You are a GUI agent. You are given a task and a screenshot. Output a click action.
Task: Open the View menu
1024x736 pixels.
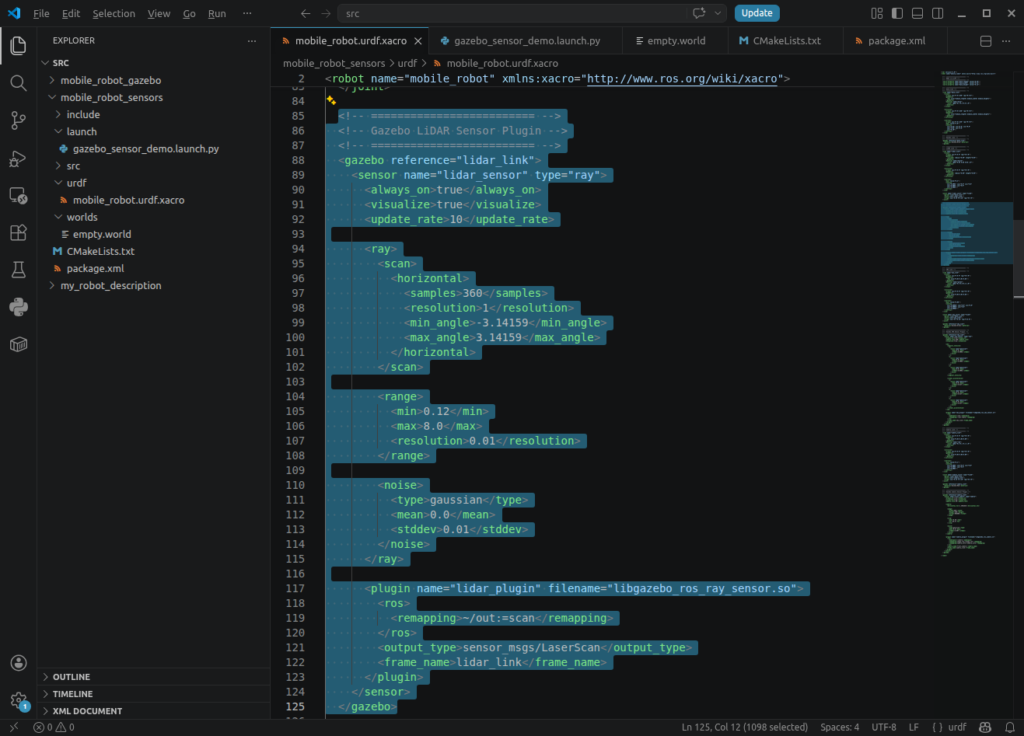coord(159,13)
